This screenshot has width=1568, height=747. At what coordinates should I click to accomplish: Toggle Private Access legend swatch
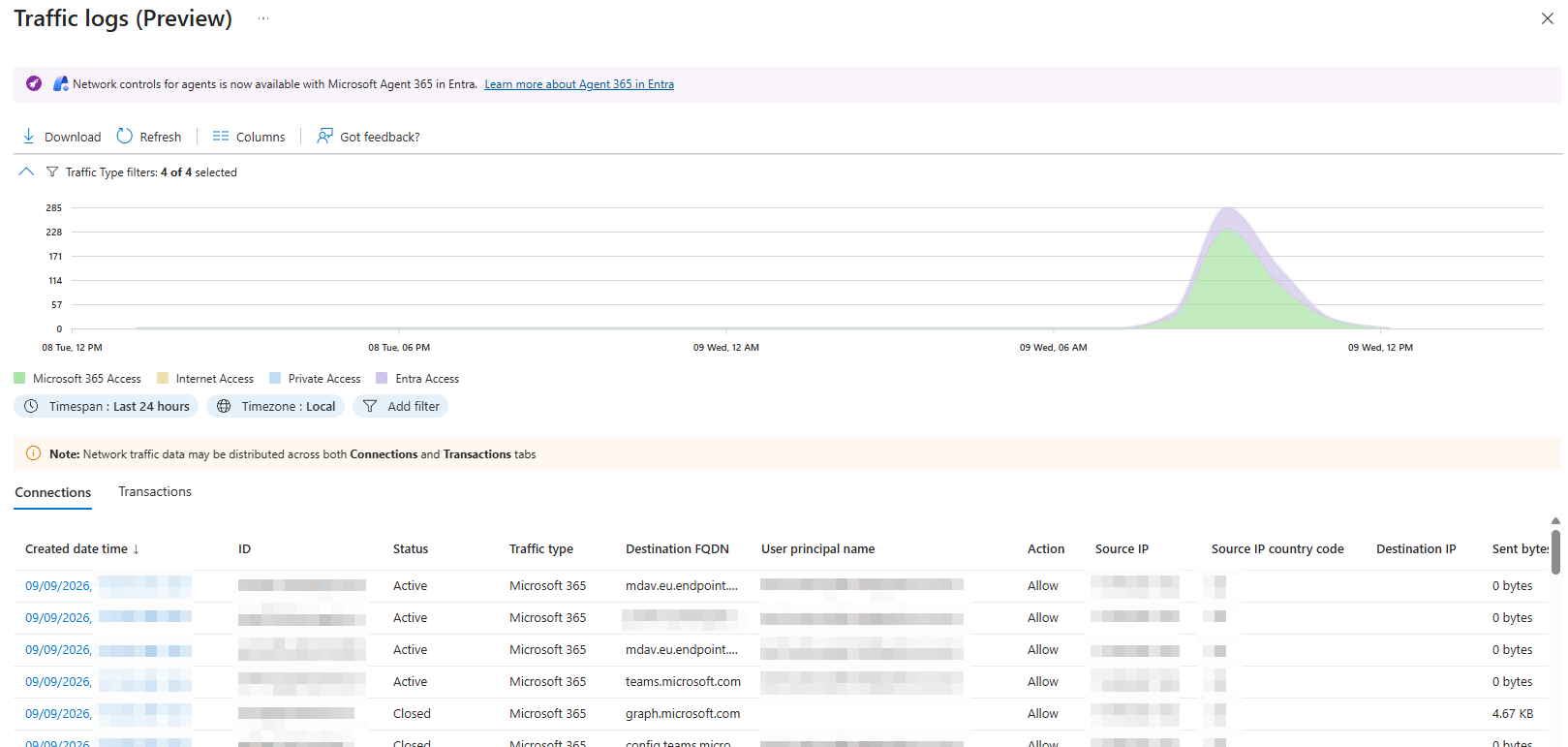pos(275,378)
